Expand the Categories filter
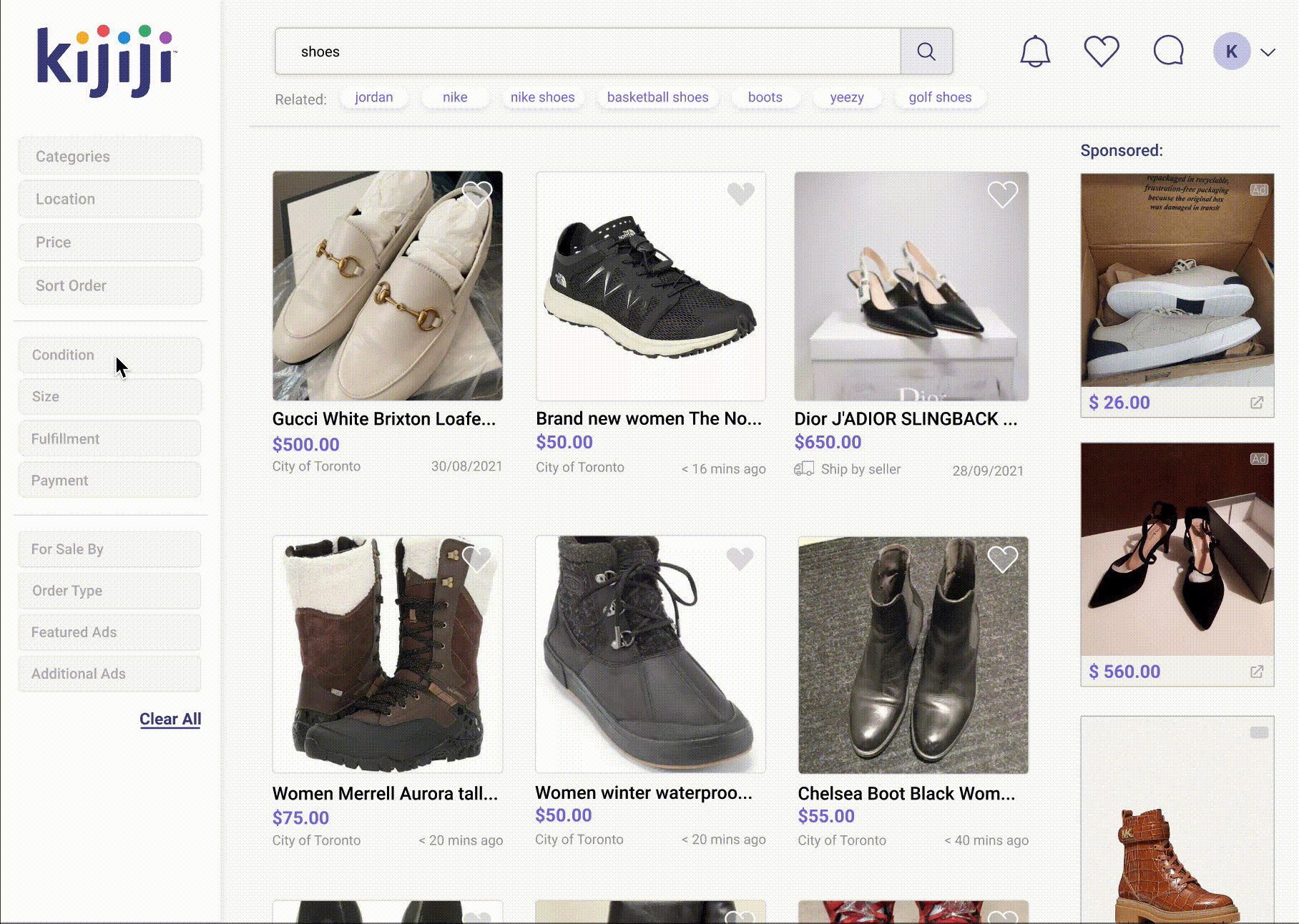1299x924 pixels. pos(110,157)
